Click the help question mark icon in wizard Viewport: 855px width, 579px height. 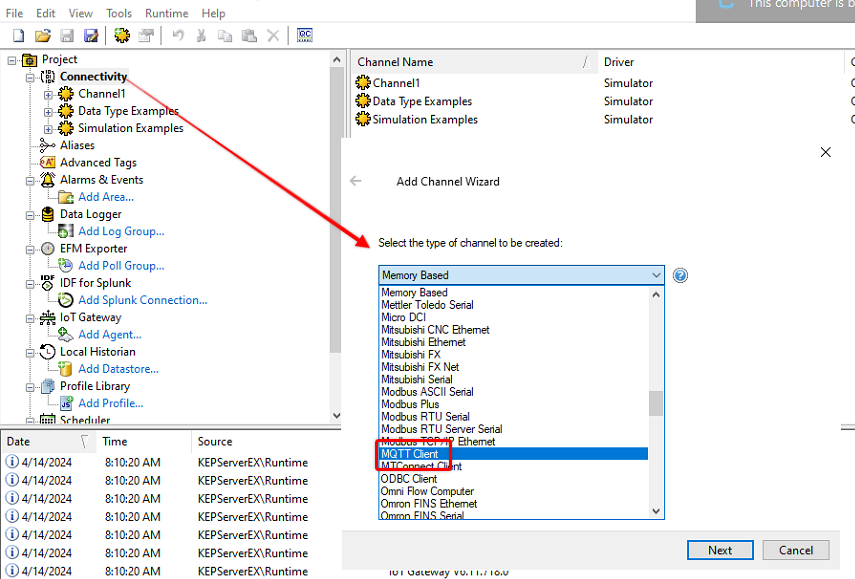click(680, 275)
